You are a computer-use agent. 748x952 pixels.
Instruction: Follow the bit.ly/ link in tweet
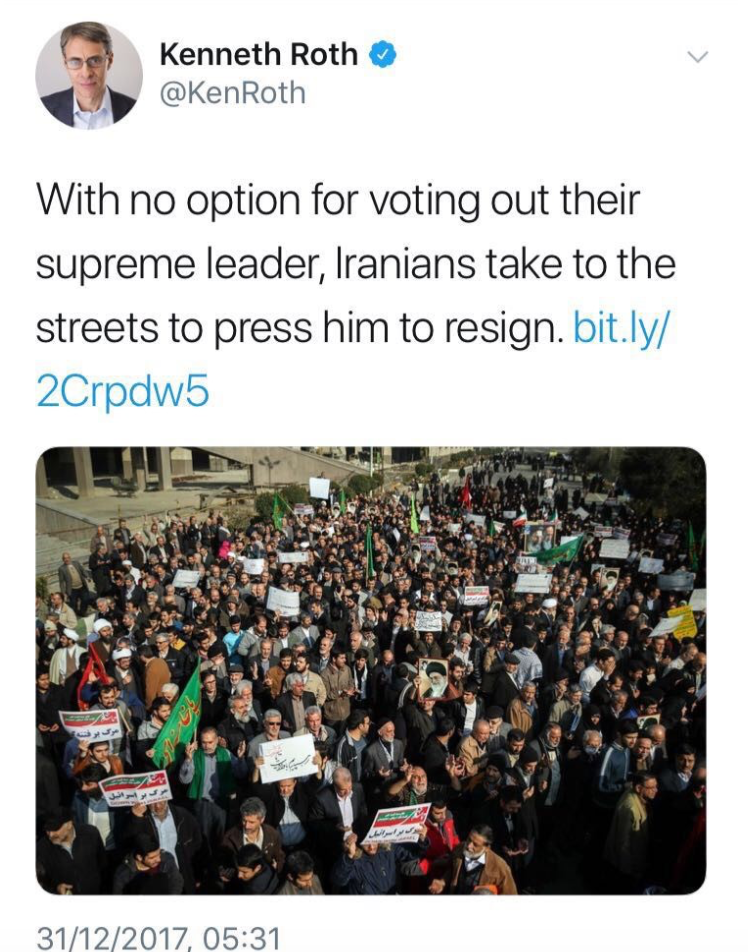tap(620, 328)
